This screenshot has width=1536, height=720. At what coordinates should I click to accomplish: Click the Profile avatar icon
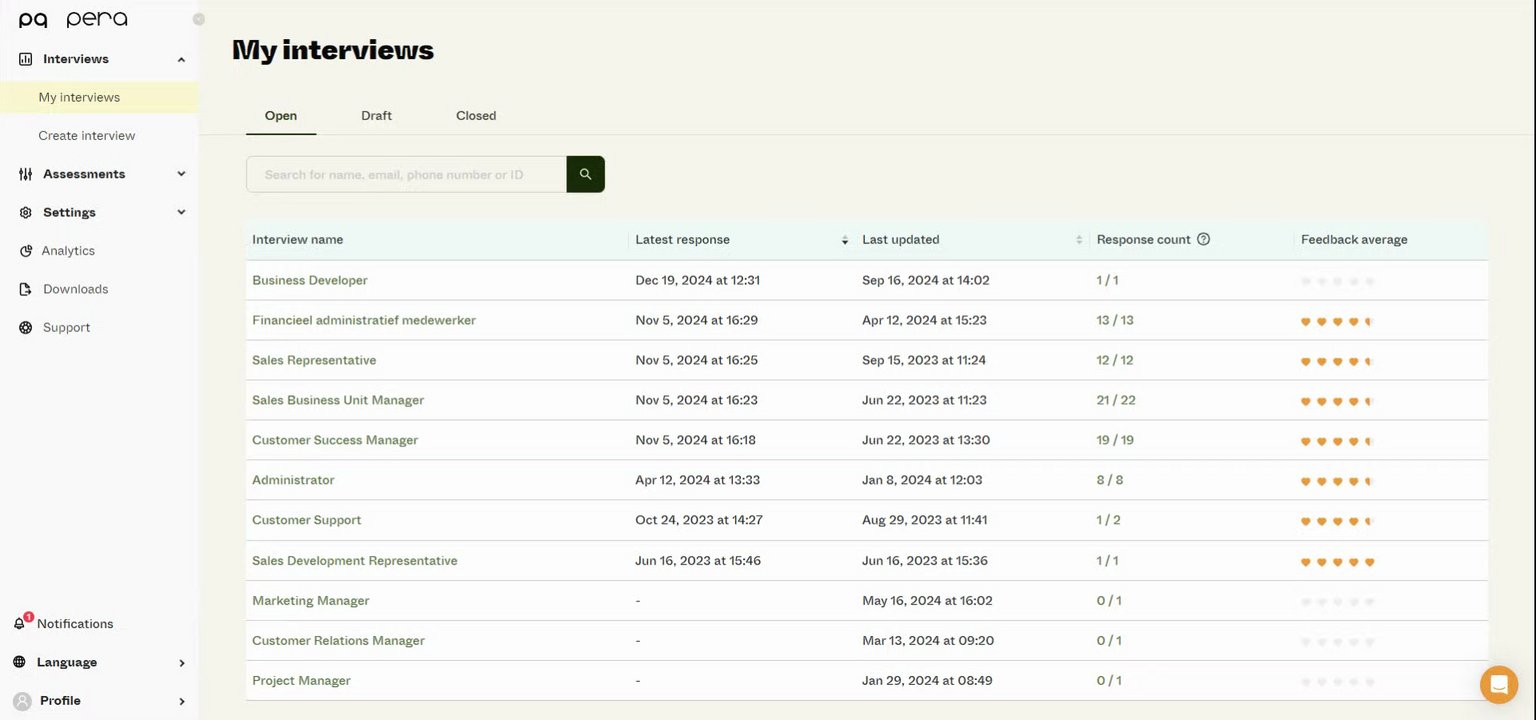[22, 701]
